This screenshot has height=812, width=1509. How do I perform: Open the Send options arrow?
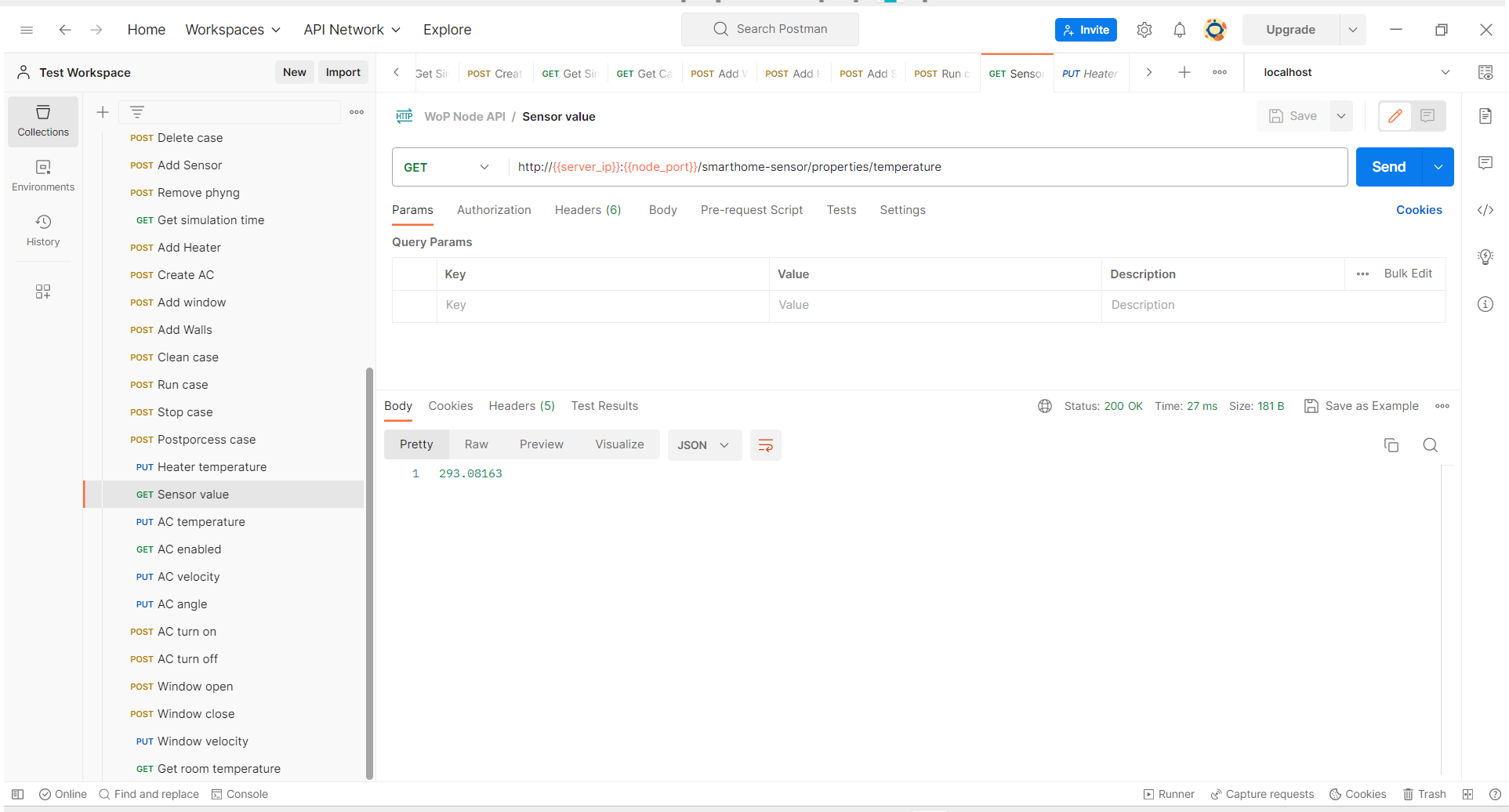(1438, 167)
